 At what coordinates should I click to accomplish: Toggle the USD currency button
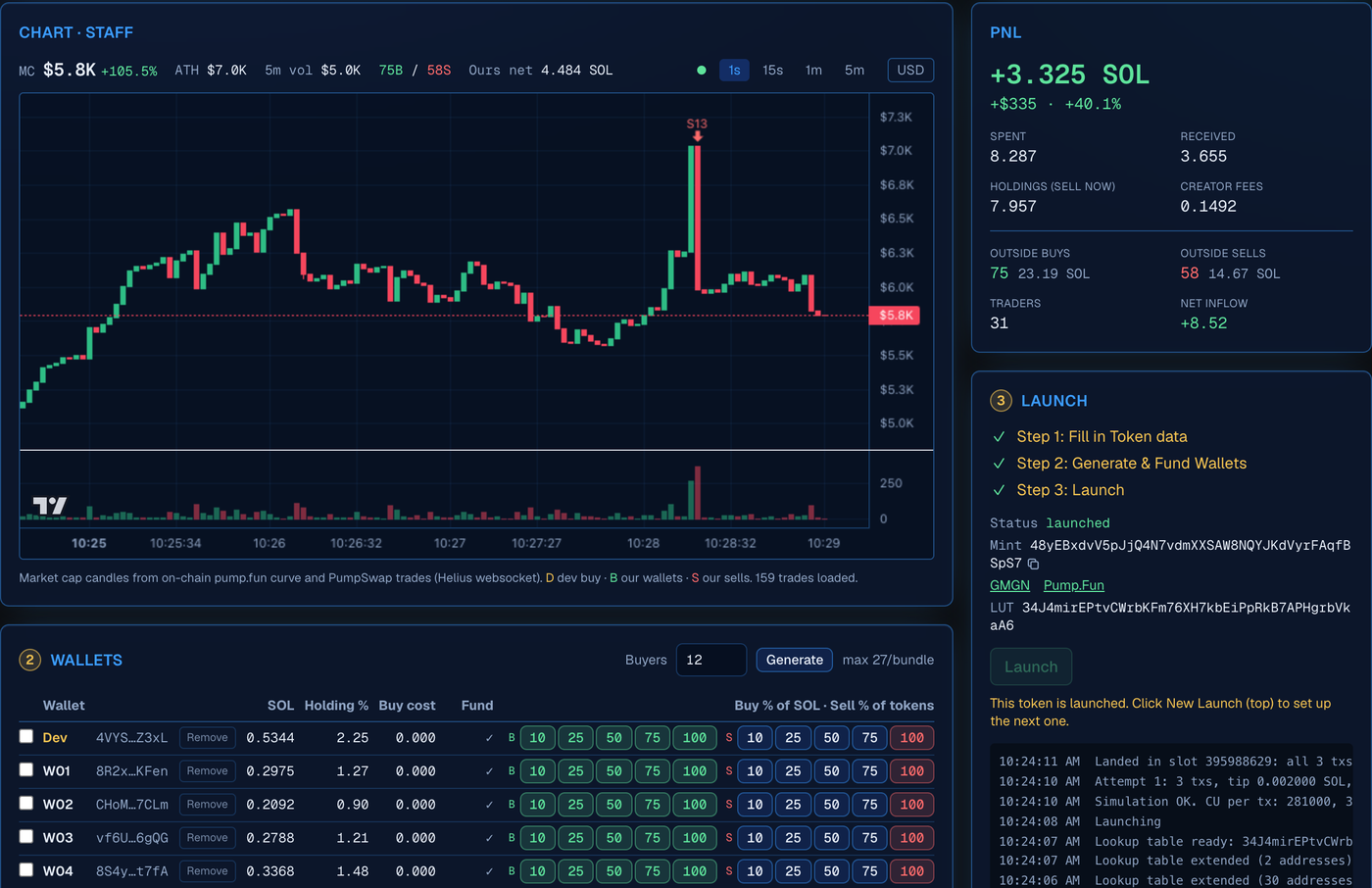[x=910, y=71]
